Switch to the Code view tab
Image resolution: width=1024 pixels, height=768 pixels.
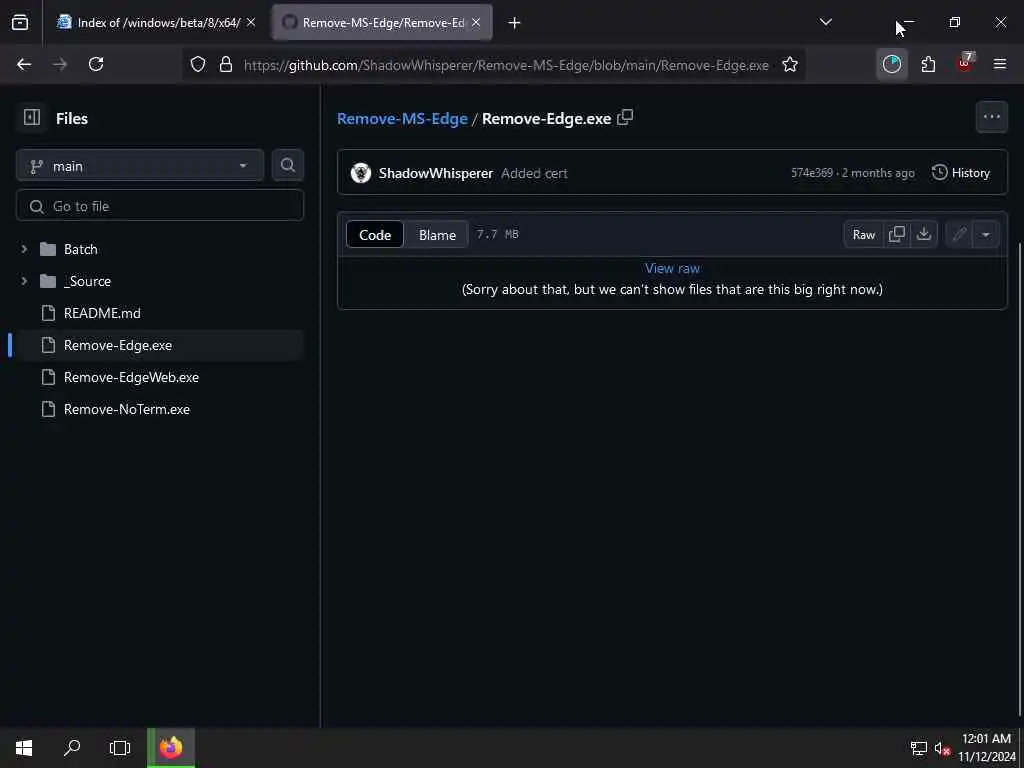(375, 235)
